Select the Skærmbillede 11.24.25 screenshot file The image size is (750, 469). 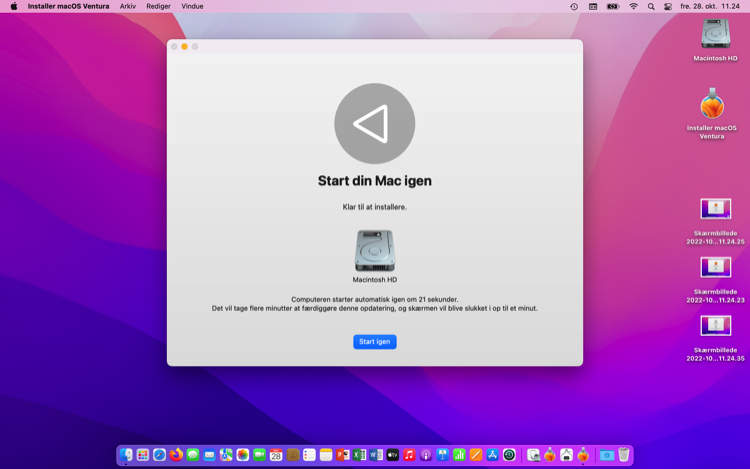click(715, 209)
